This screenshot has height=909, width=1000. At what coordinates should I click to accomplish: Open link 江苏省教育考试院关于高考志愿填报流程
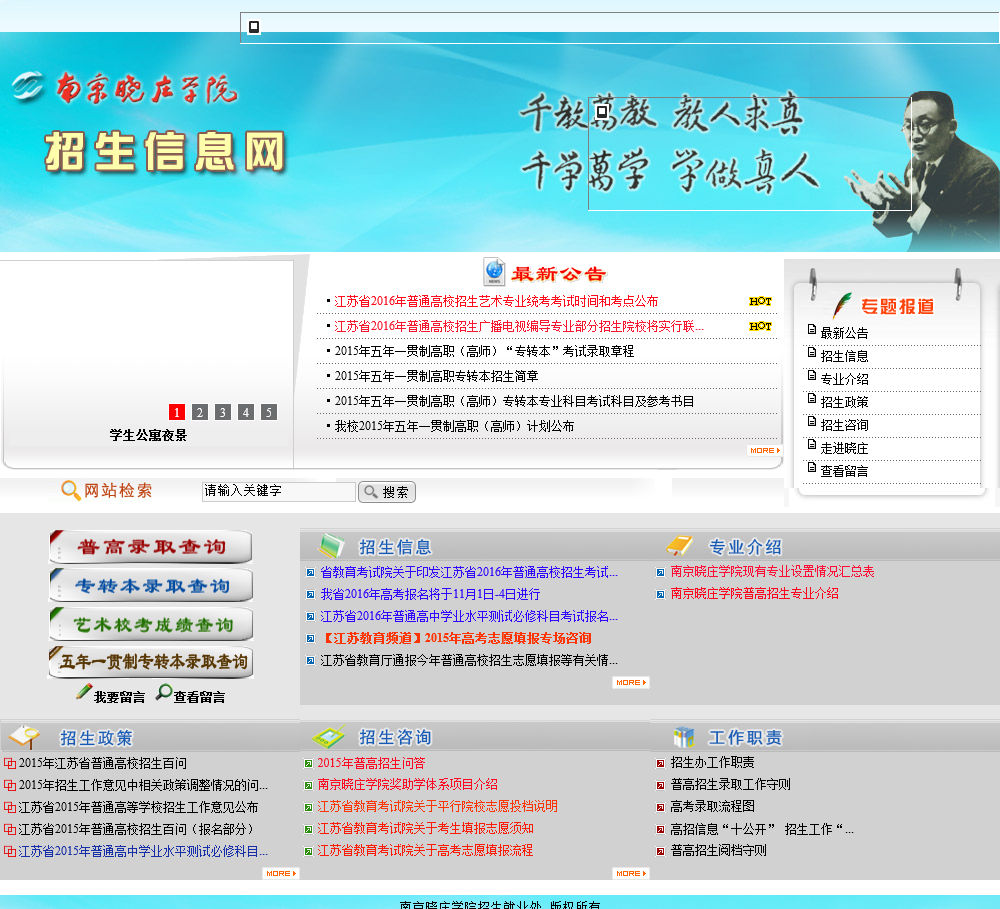pos(425,850)
